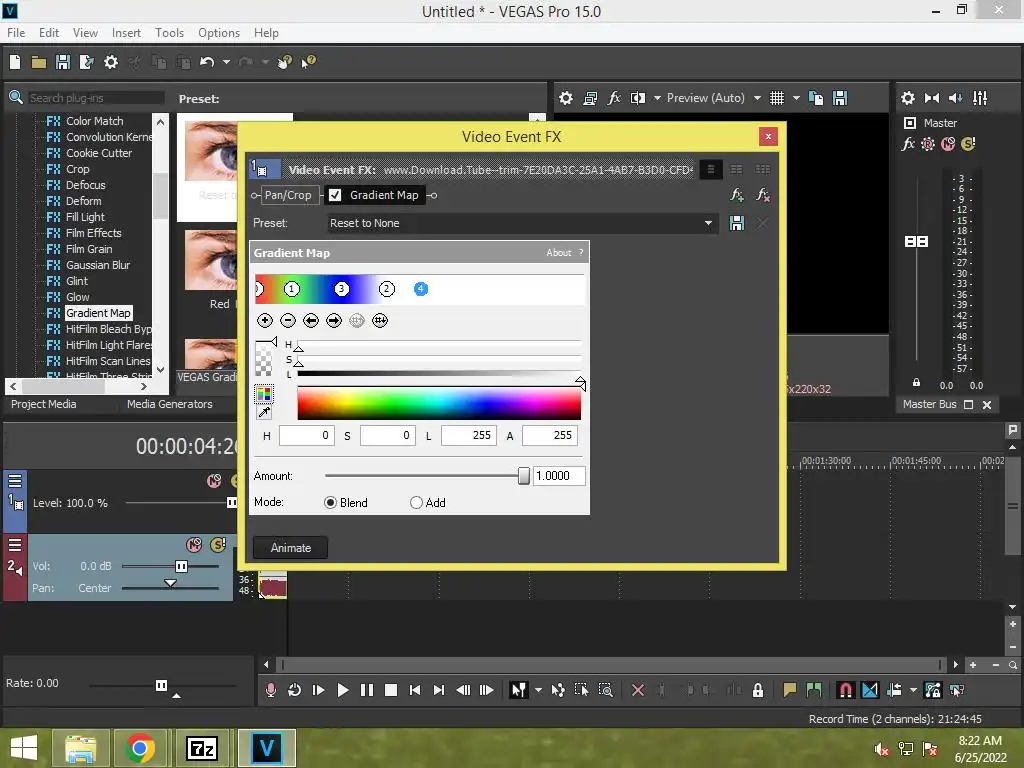Open the Edit menu
This screenshot has height=768, width=1024.
click(49, 33)
